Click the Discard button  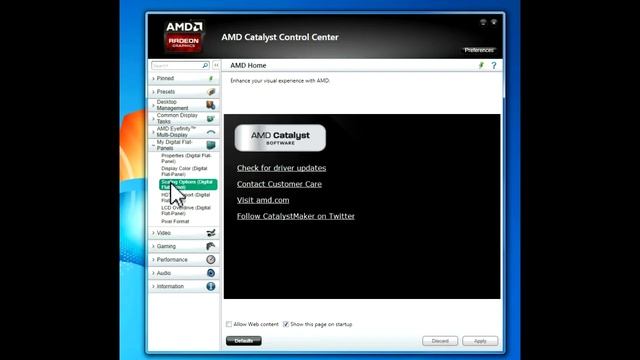[440, 341]
